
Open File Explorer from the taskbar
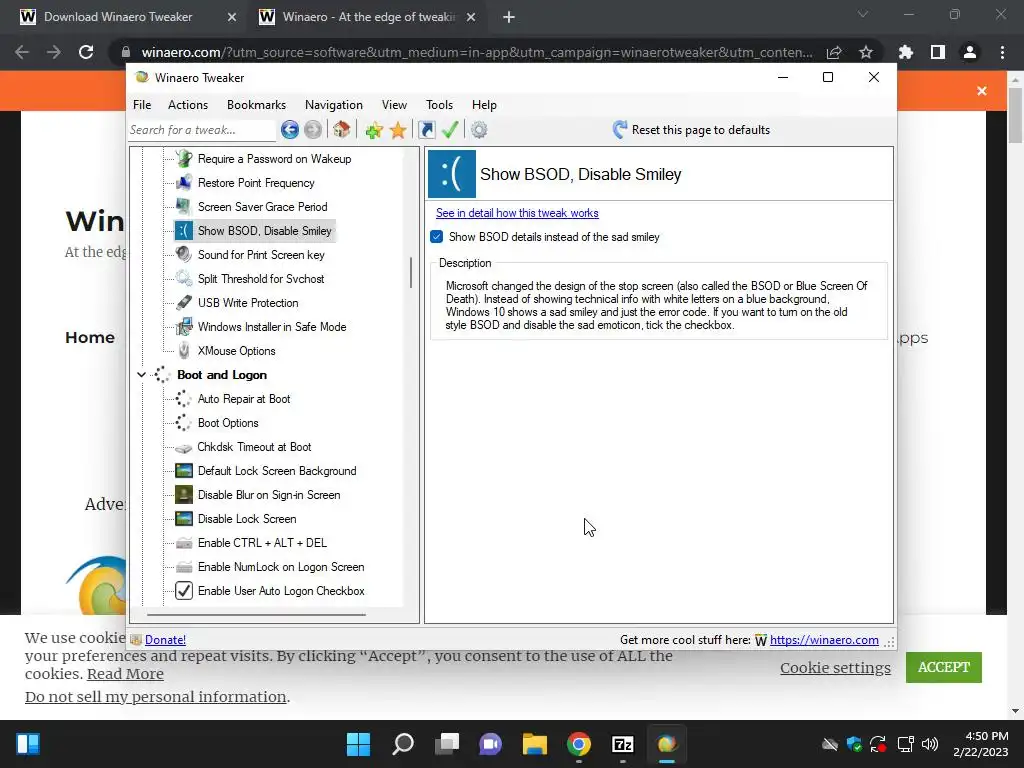(535, 744)
